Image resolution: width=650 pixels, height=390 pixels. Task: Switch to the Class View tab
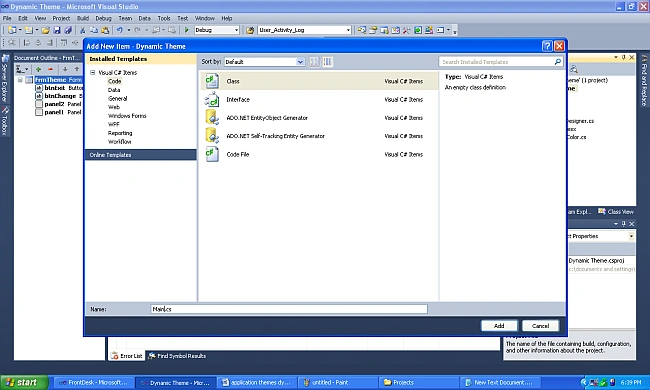(616, 212)
